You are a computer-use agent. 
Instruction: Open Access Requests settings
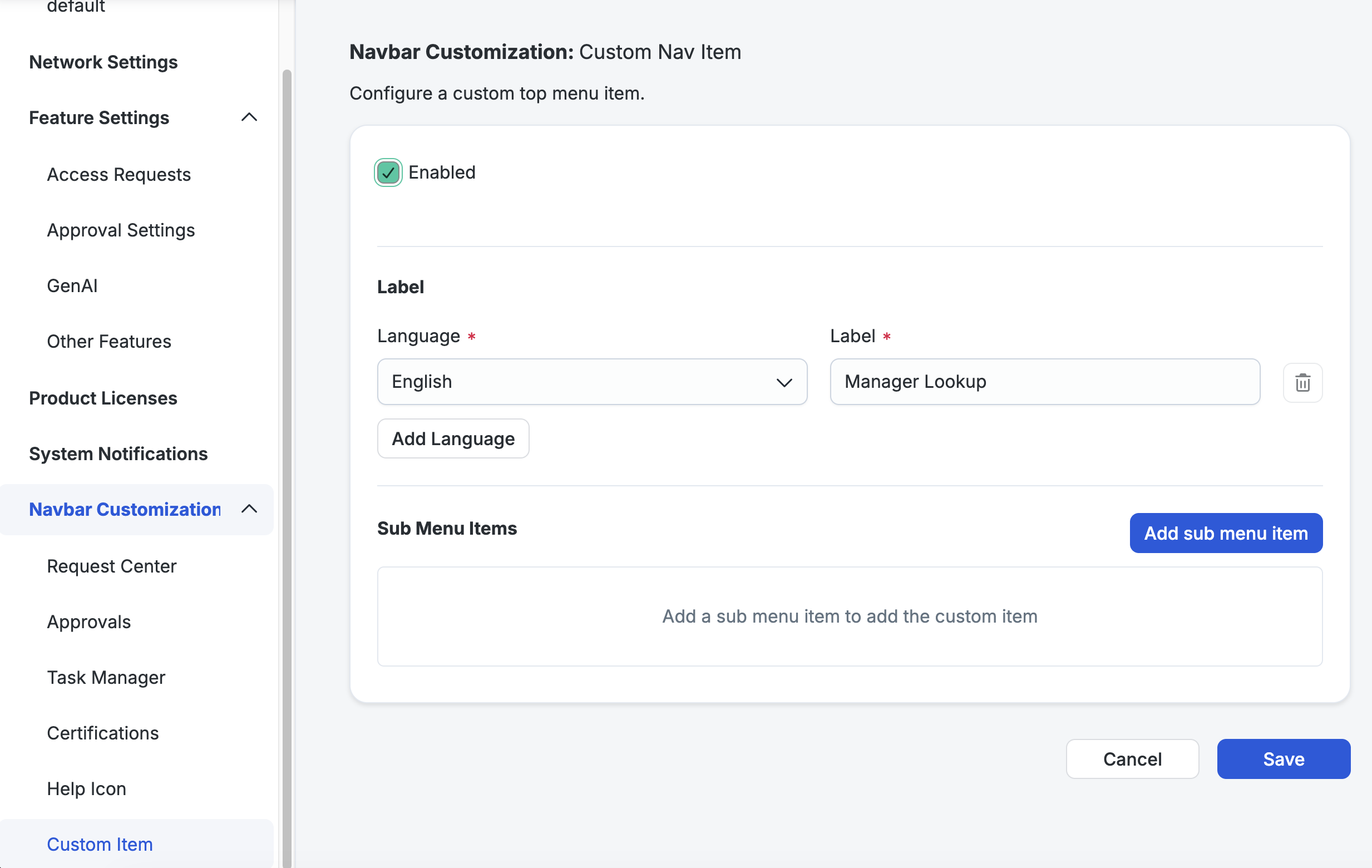[119, 174]
